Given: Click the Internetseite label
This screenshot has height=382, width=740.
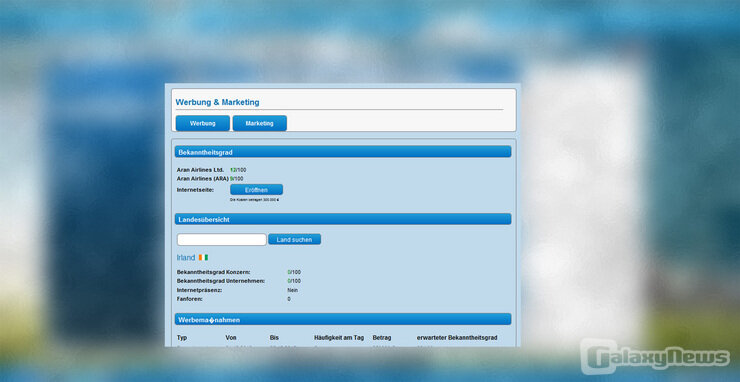Looking at the screenshot, I should tap(195, 190).
